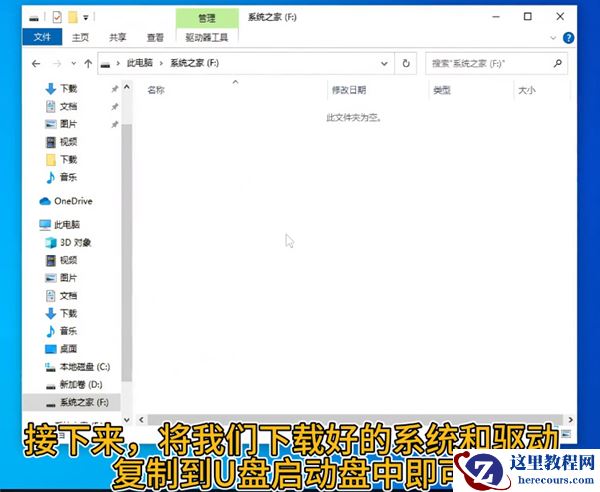
Task: Click the horizontal scrollbar right arrow
Action: [x=571, y=420]
